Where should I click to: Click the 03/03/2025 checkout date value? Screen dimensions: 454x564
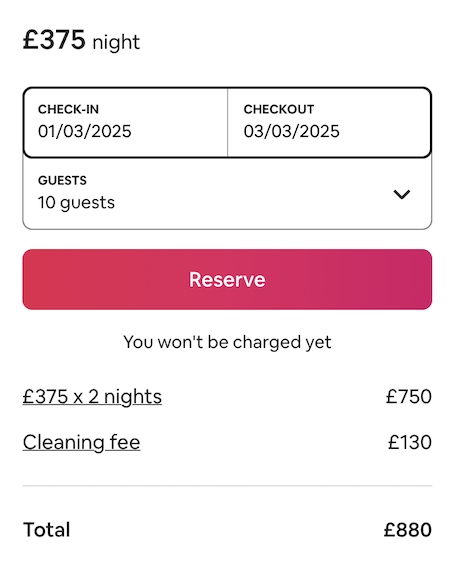click(291, 131)
